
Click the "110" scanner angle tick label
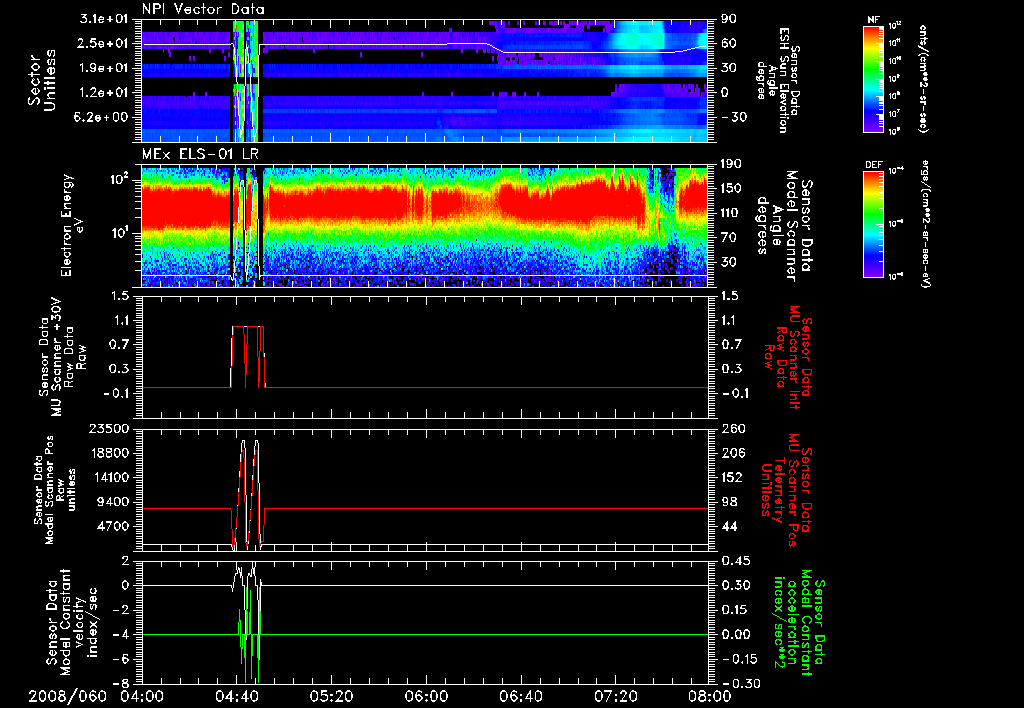click(x=729, y=213)
